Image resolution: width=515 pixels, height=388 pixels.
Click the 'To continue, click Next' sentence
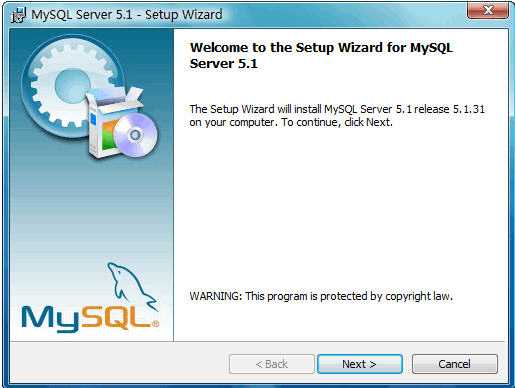pyautogui.click(x=337, y=122)
